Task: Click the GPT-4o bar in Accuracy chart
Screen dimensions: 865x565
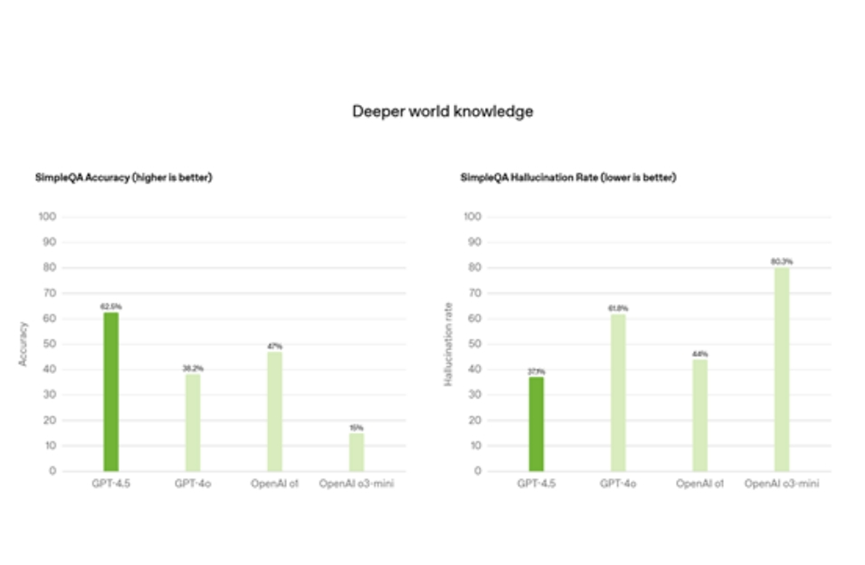Action: click(193, 423)
